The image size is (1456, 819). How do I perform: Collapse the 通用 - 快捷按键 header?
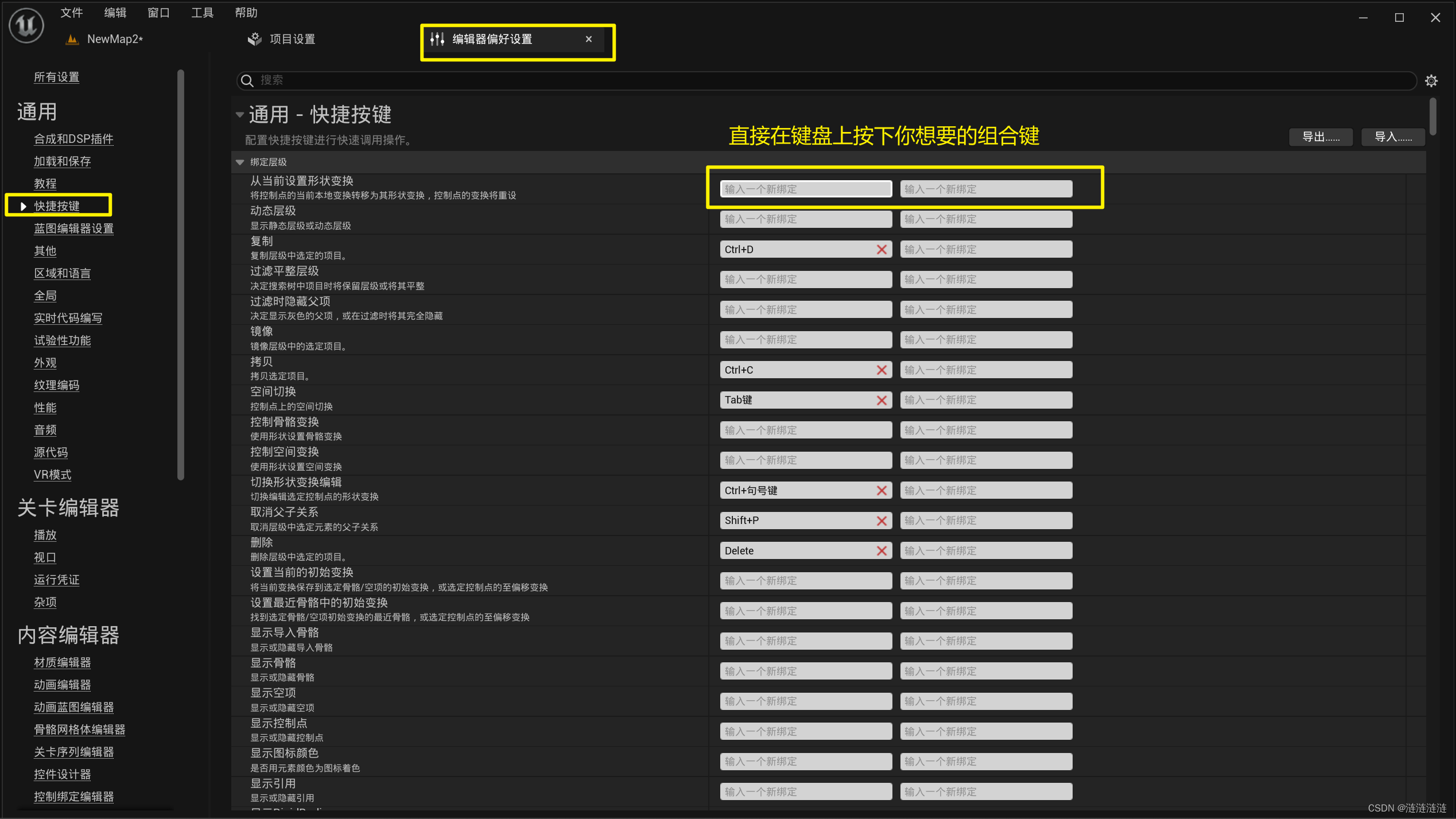(x=240, y=115)
